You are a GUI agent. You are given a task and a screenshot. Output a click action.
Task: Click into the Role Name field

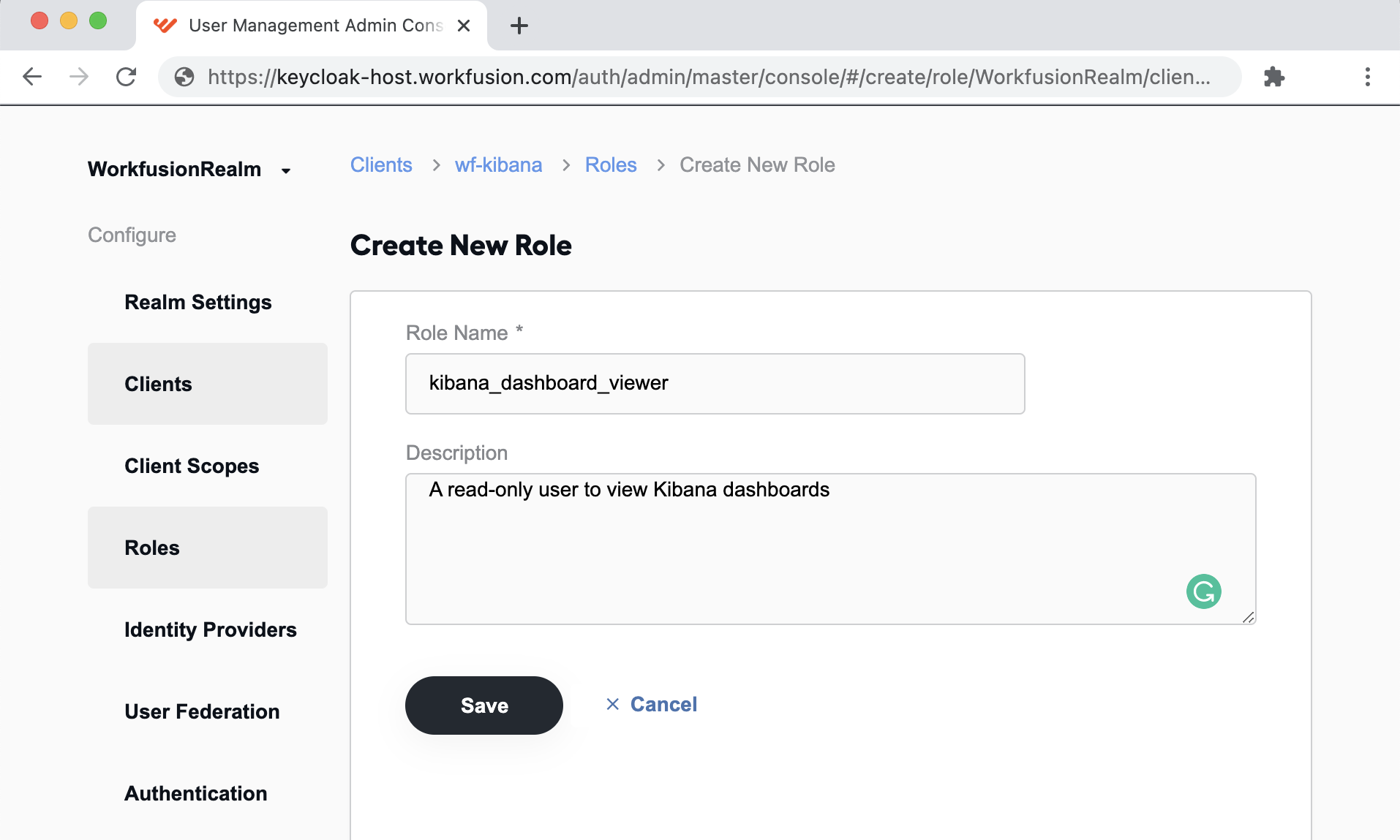click(715, 384)
